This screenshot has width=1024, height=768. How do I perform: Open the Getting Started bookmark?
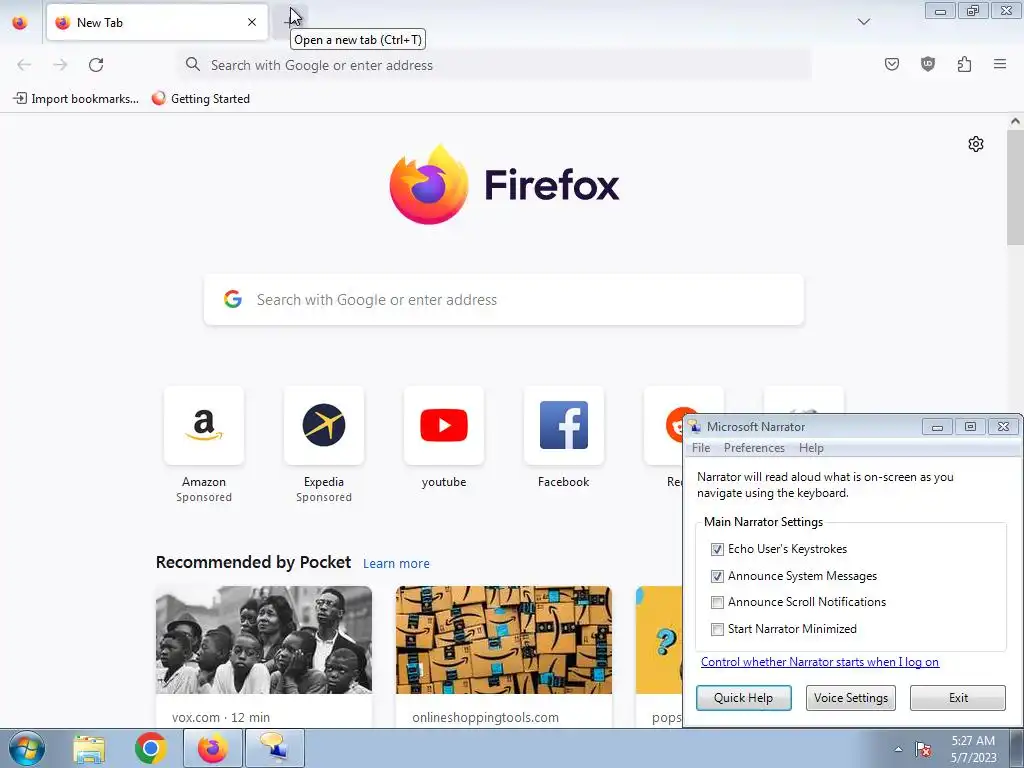[200, 99]
